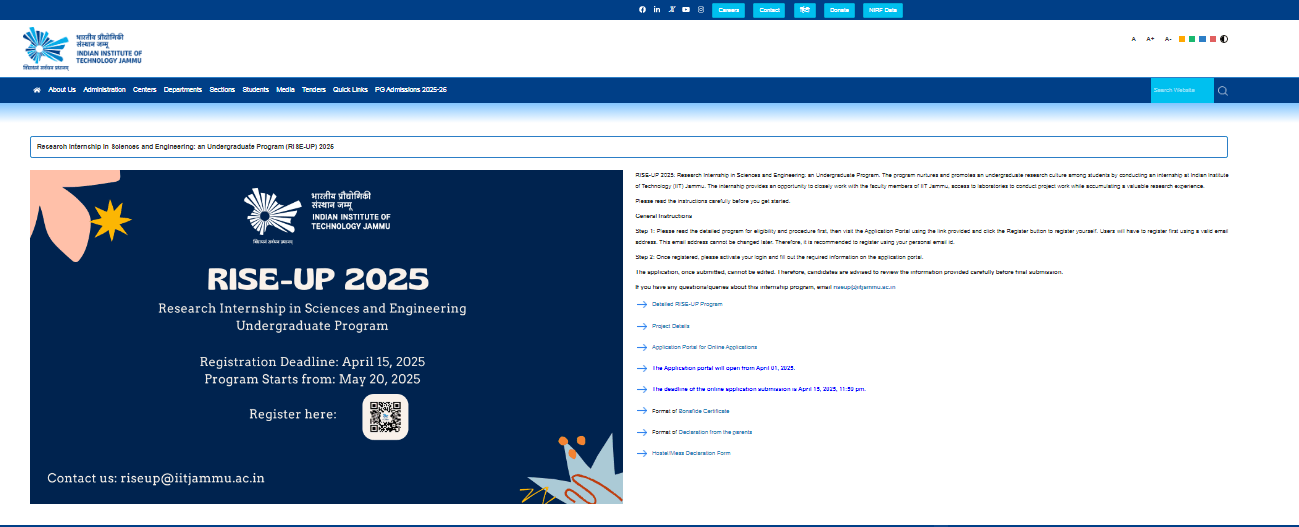Image resolution: width=1299 pixels, height=527 pixels.
Task: Click the LinkedIn icon in top bar
Action: click(657, 10)
